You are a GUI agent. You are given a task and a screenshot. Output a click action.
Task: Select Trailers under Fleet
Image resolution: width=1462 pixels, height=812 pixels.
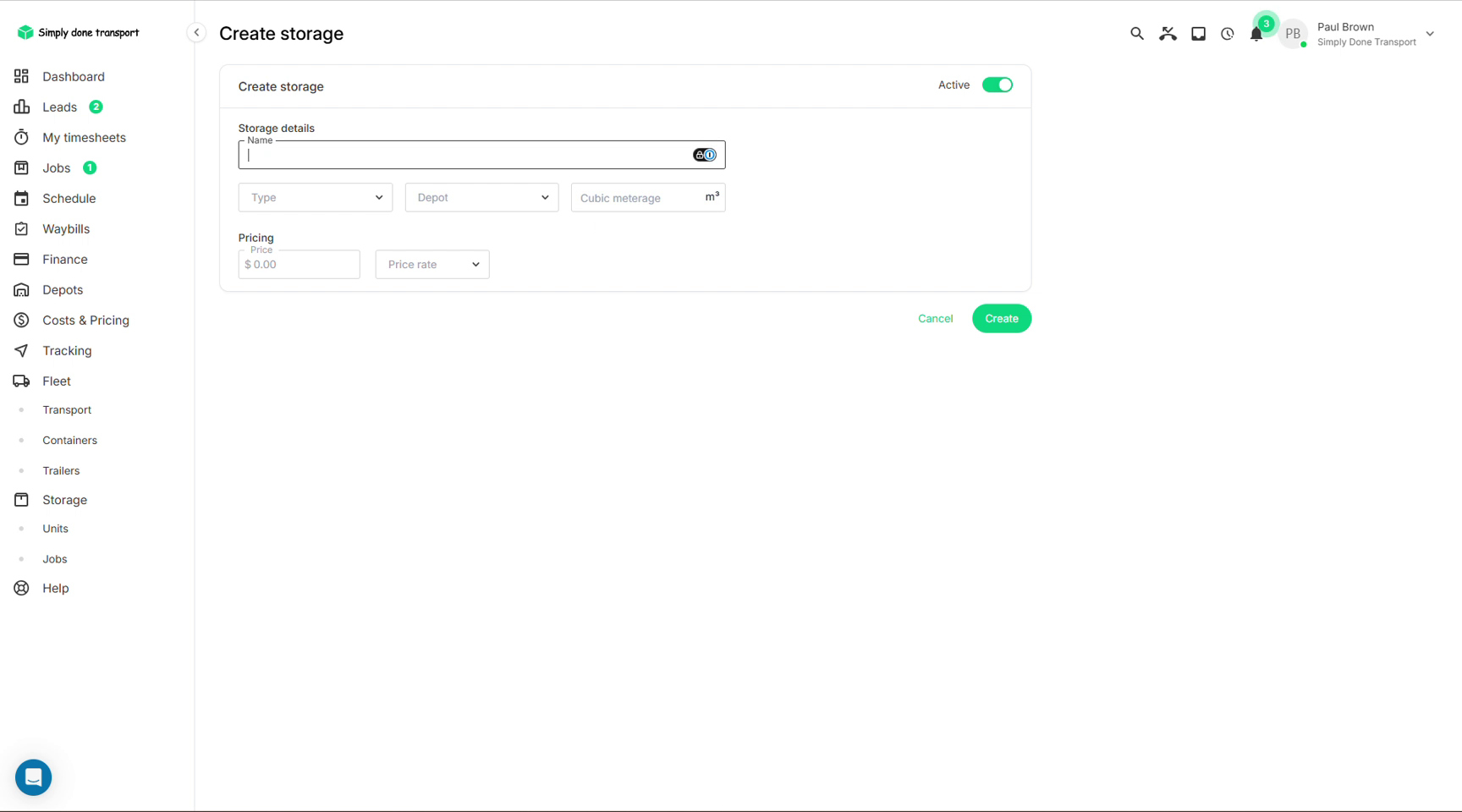[61, 470]
